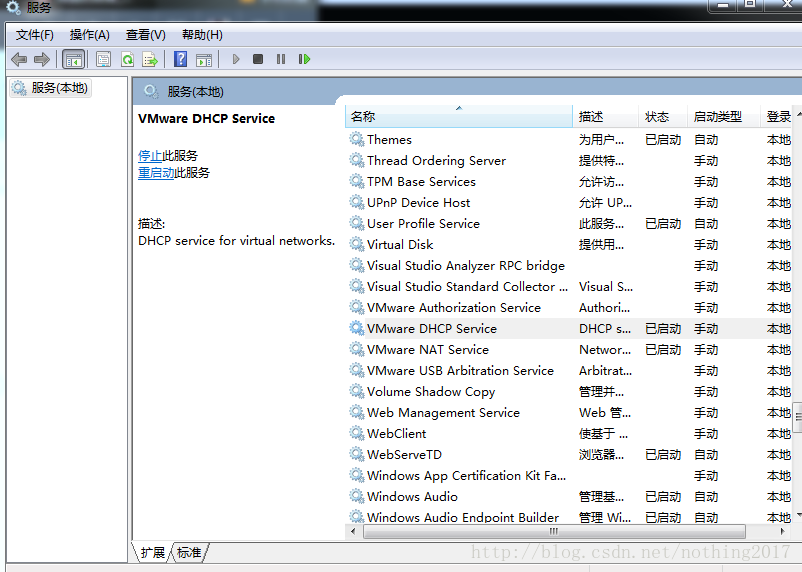Select the Visual Studio Analyzer RPC bridge row
This screenshot has width=802, height=572.
(x=569, y=266)
